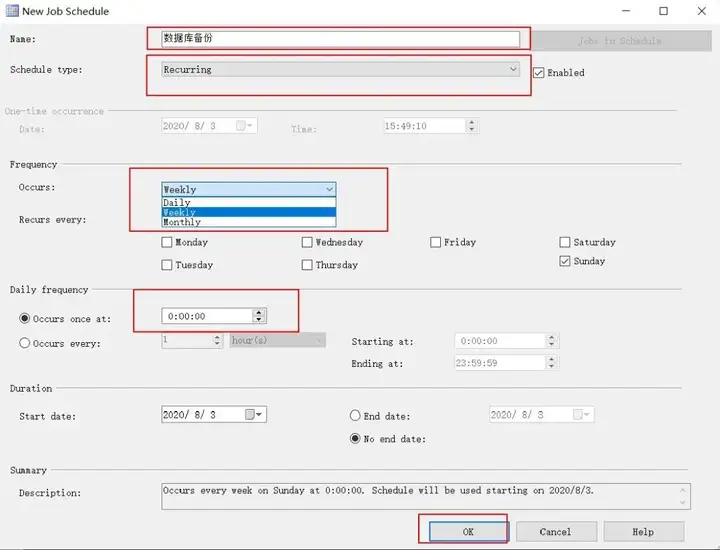This screenshot has width=720, height=550.
Task: Toggle the Enabled checkbox
Action: [x=539, y=72]
